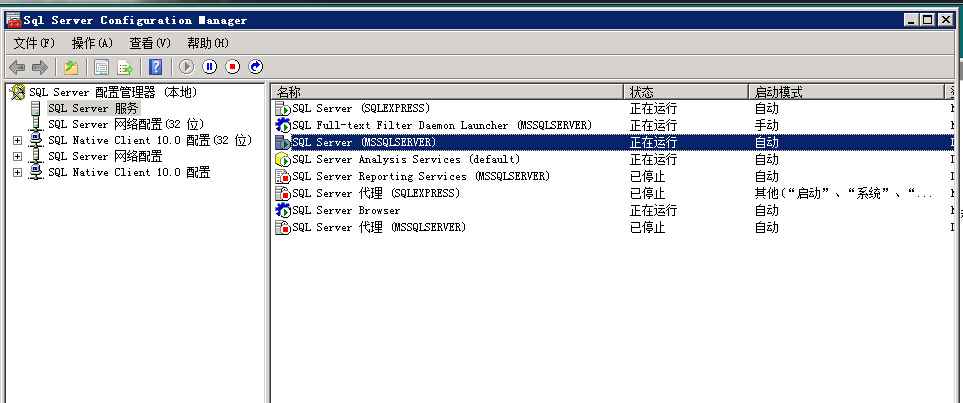Select the SQL Server (SQLEXPRESS) service name
The width and height of the screenshot is (963, 403).
point(361,109)
